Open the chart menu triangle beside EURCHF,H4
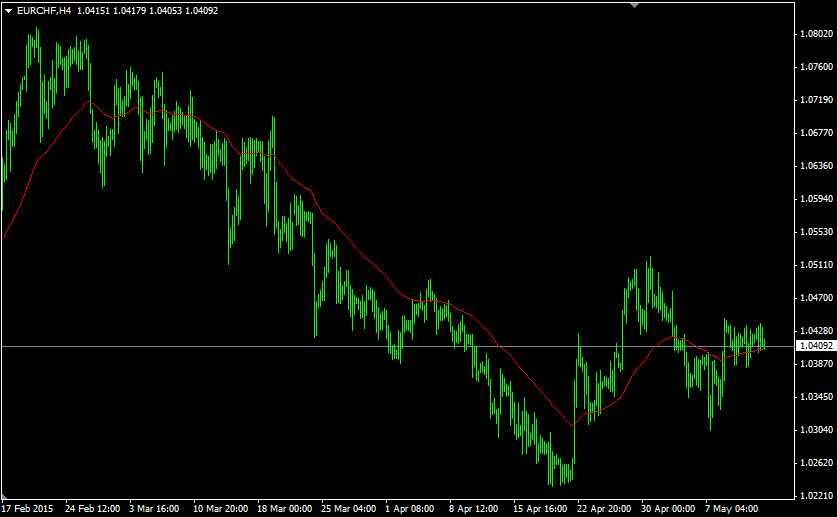The image size is (838, 517). pos(8,11)
